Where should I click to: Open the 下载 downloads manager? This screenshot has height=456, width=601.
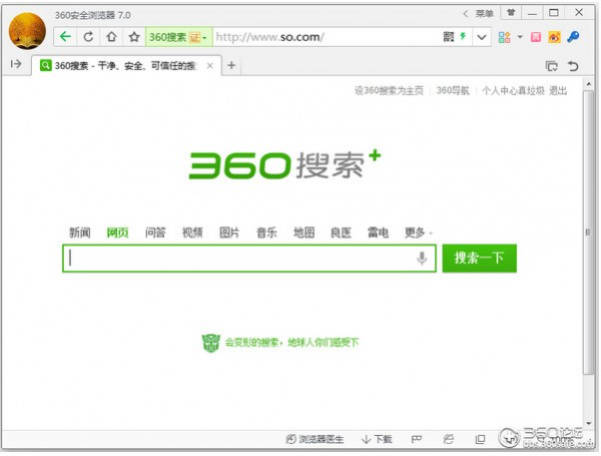click(x=376, y=439)
